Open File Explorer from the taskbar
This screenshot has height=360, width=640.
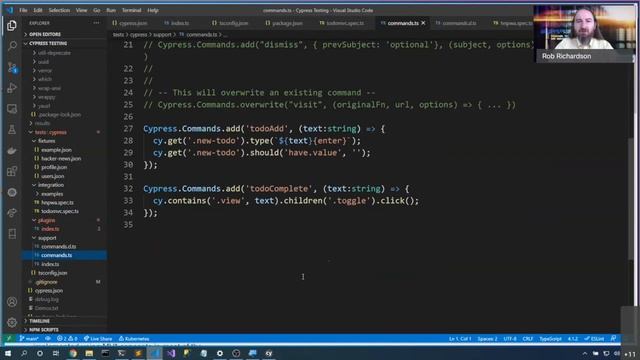[89, 353]
